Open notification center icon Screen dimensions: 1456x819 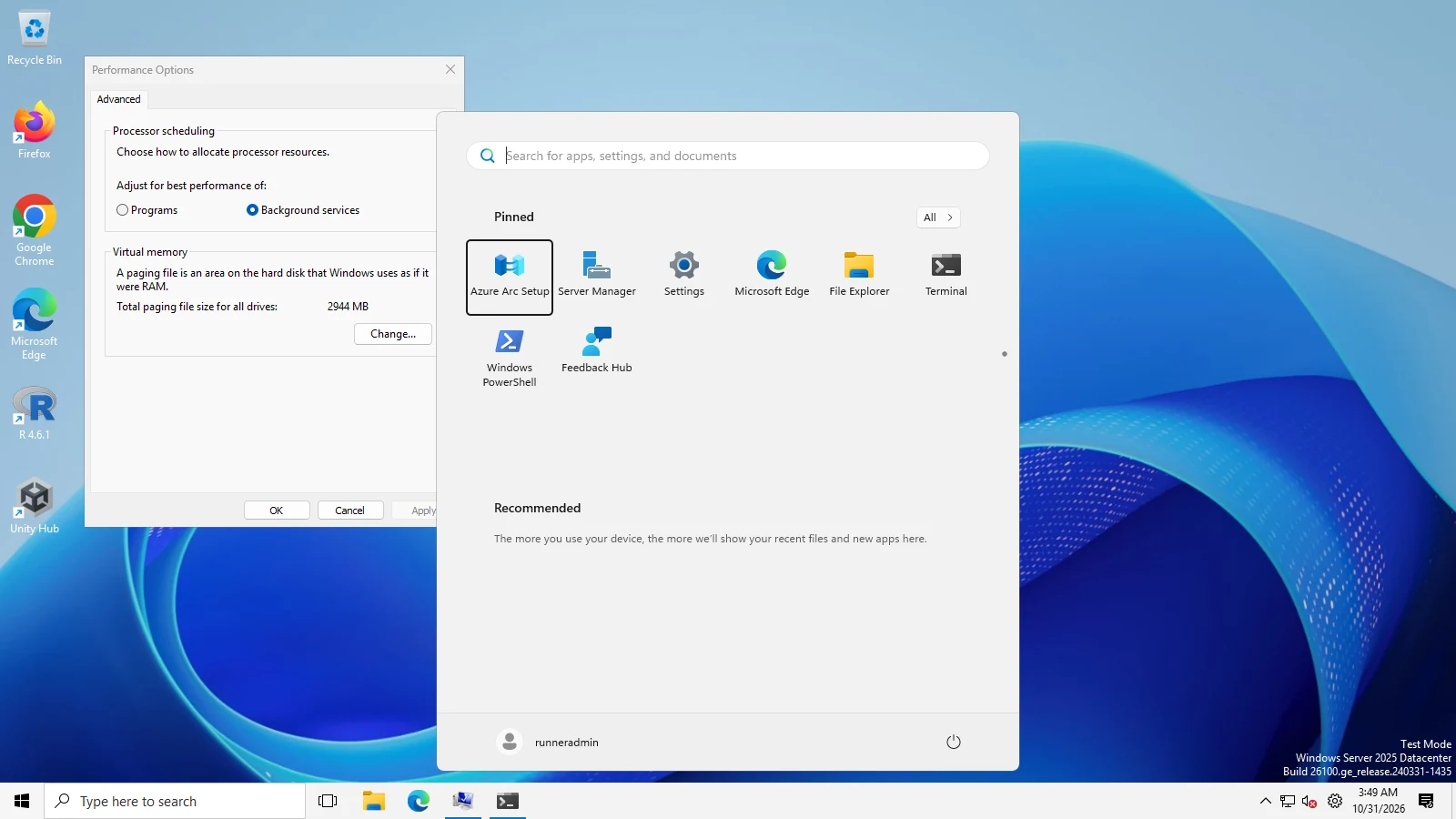[1426, 801]
